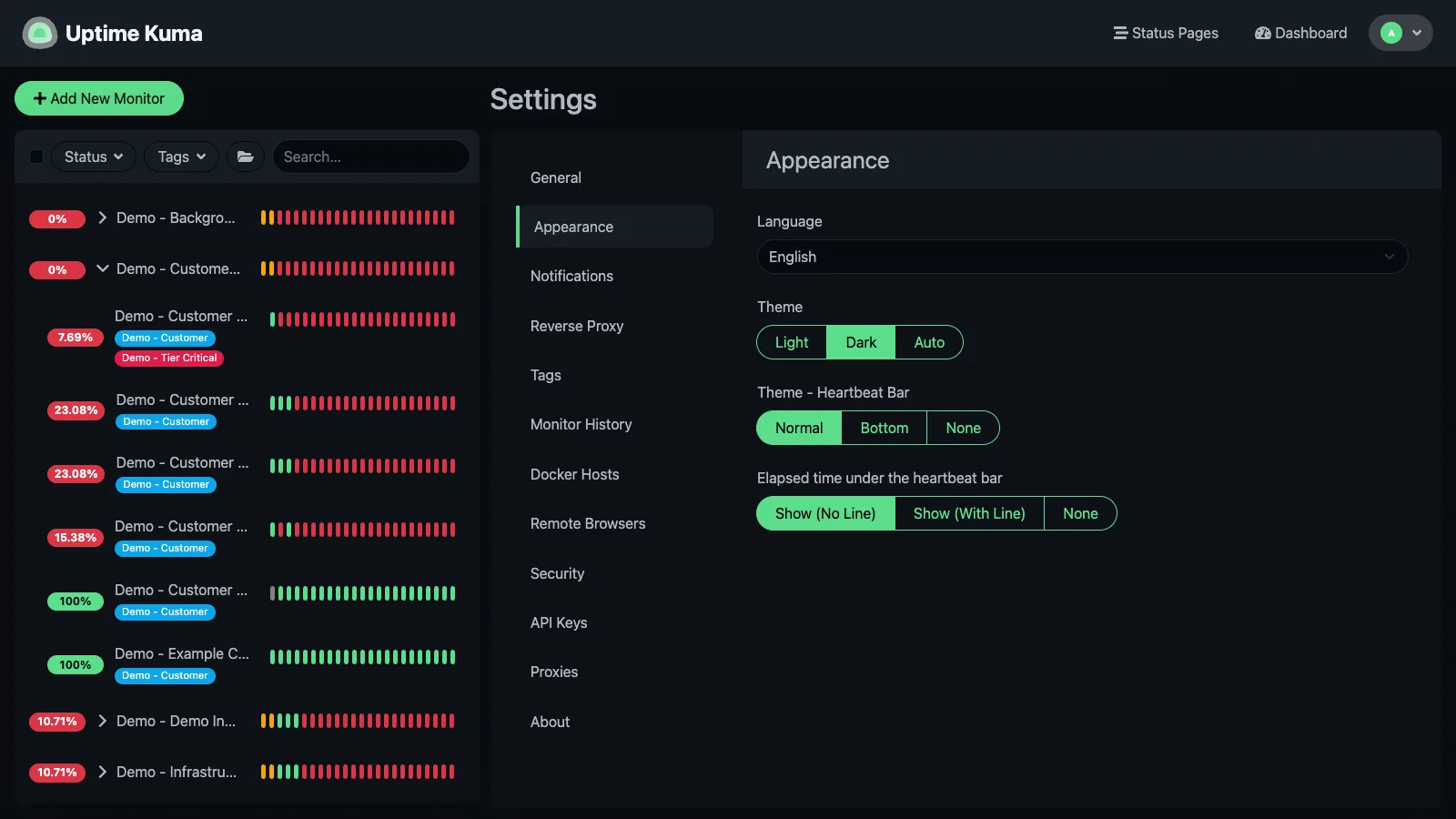The image size is (1456, 819).
Task: Set heartbeat bar theme to Normal
Action: [x=799, y=428]
